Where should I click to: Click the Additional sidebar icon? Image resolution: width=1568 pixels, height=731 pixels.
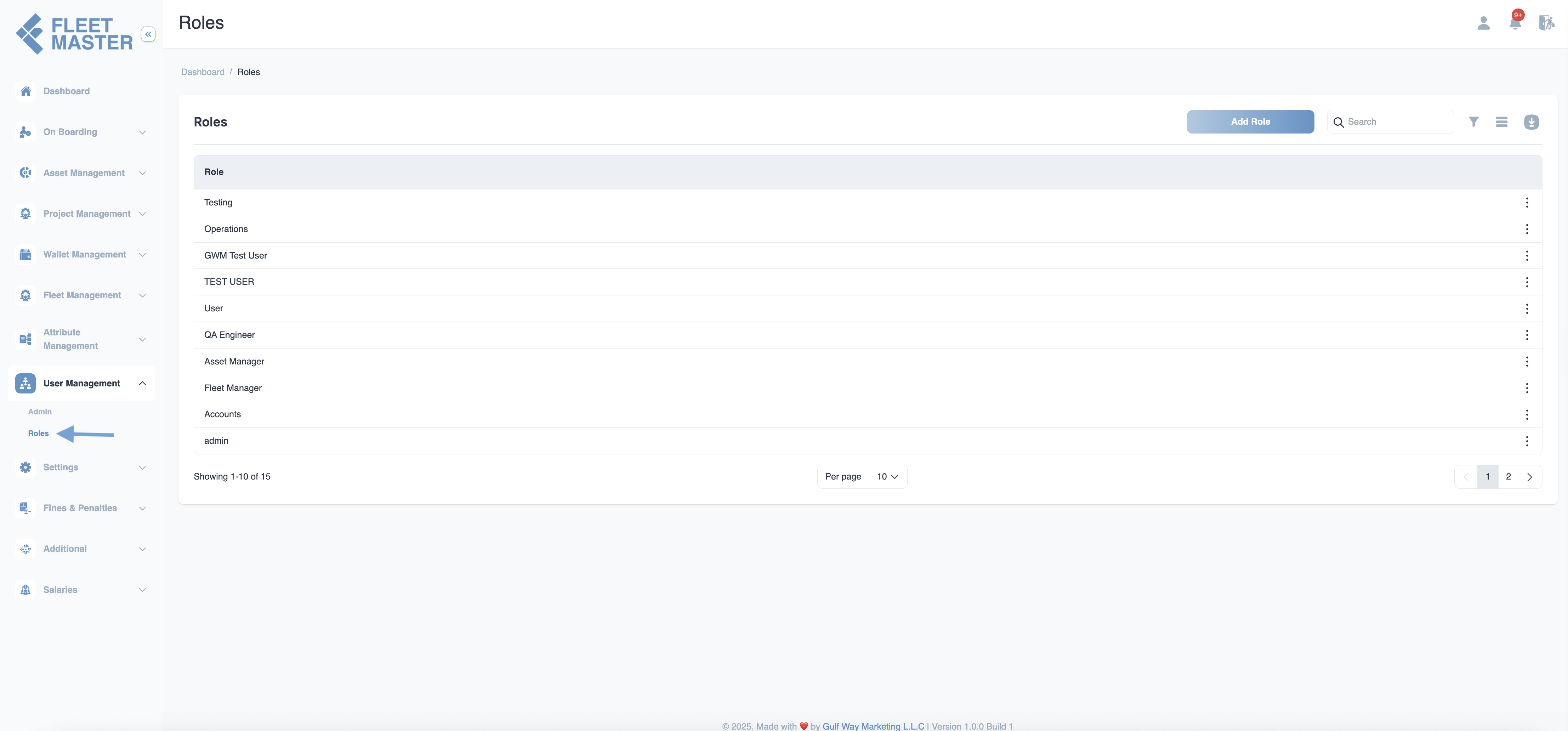tap(25, 549)
